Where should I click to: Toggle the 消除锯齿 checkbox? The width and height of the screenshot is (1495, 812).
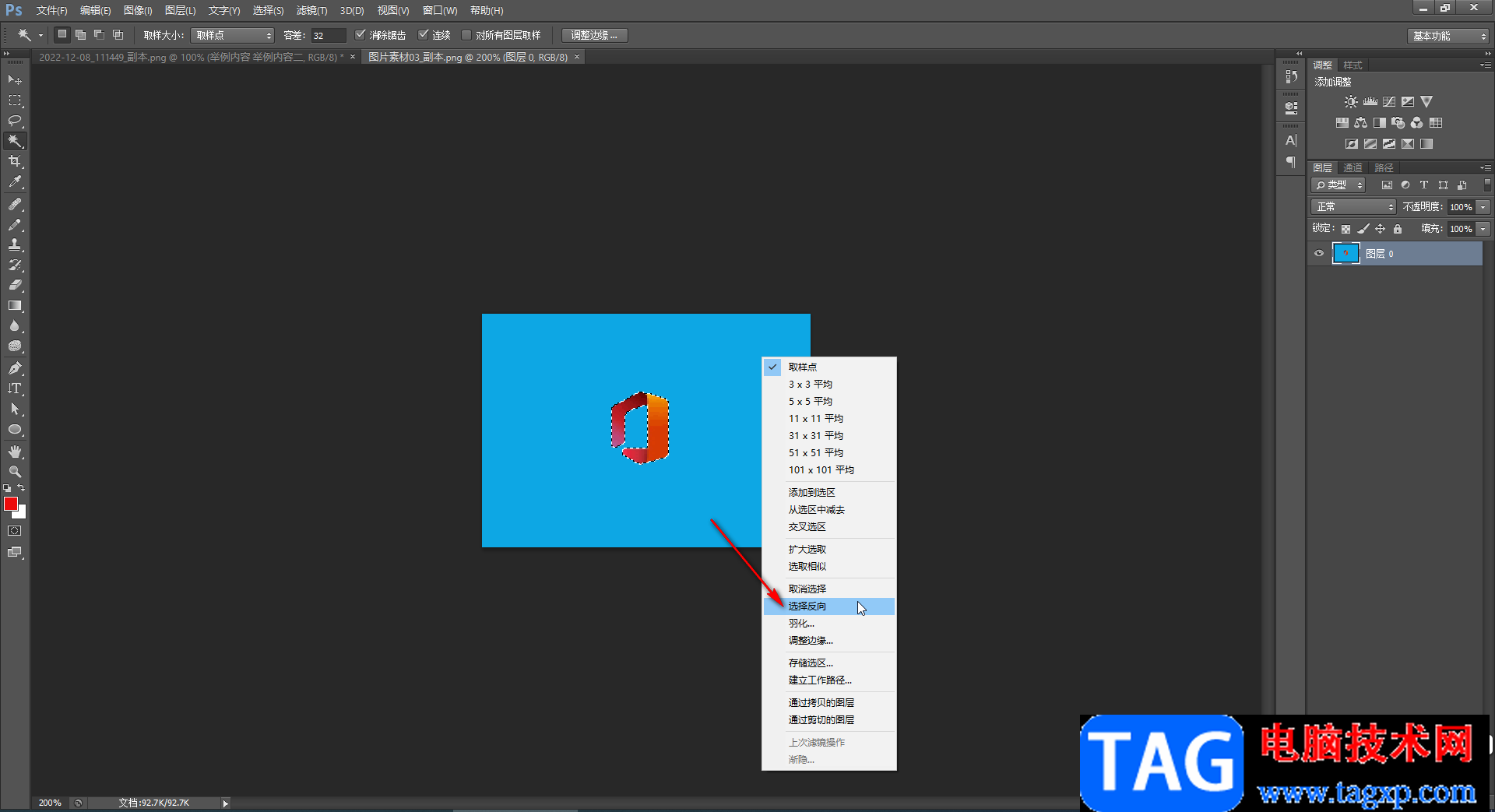coord(360,34)
